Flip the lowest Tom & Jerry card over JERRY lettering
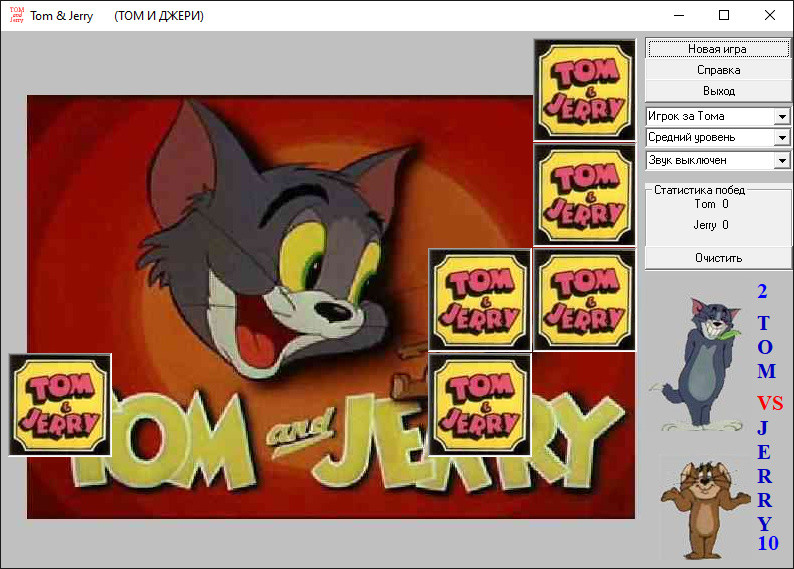 pyautogui.click(x=480, y=404)
